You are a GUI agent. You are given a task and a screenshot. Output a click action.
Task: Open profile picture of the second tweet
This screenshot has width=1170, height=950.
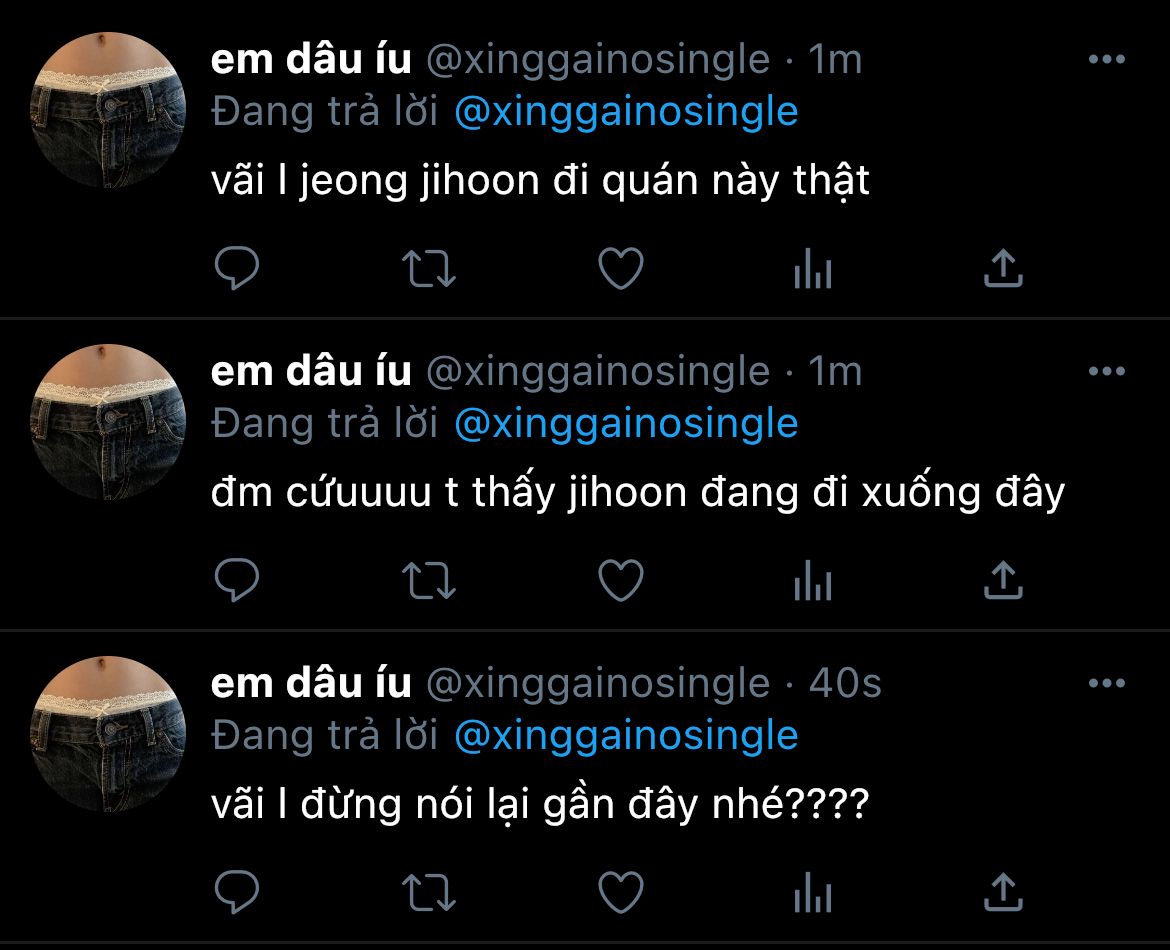[107, 422]
